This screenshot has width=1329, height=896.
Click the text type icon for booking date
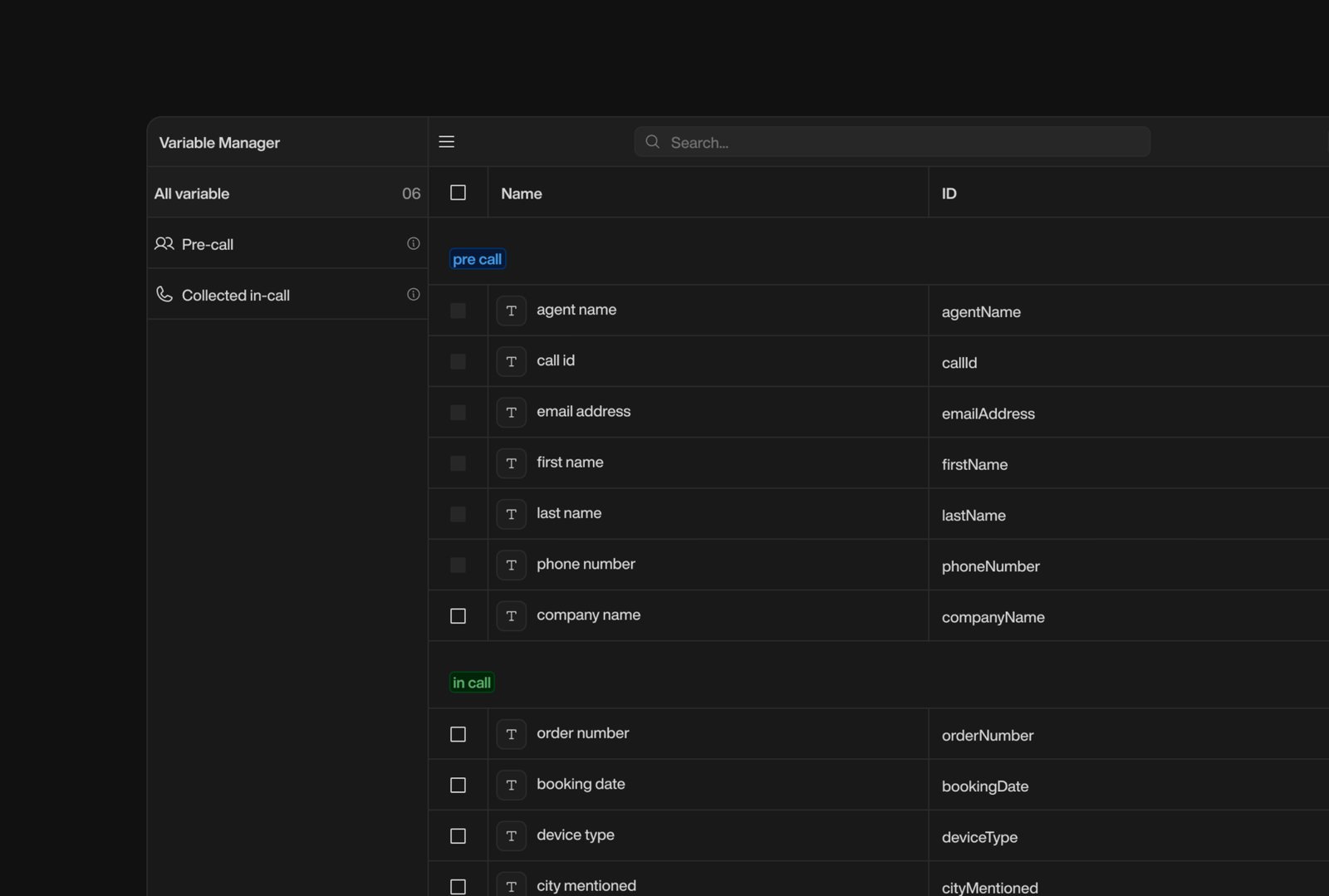(x=511, y=785)
